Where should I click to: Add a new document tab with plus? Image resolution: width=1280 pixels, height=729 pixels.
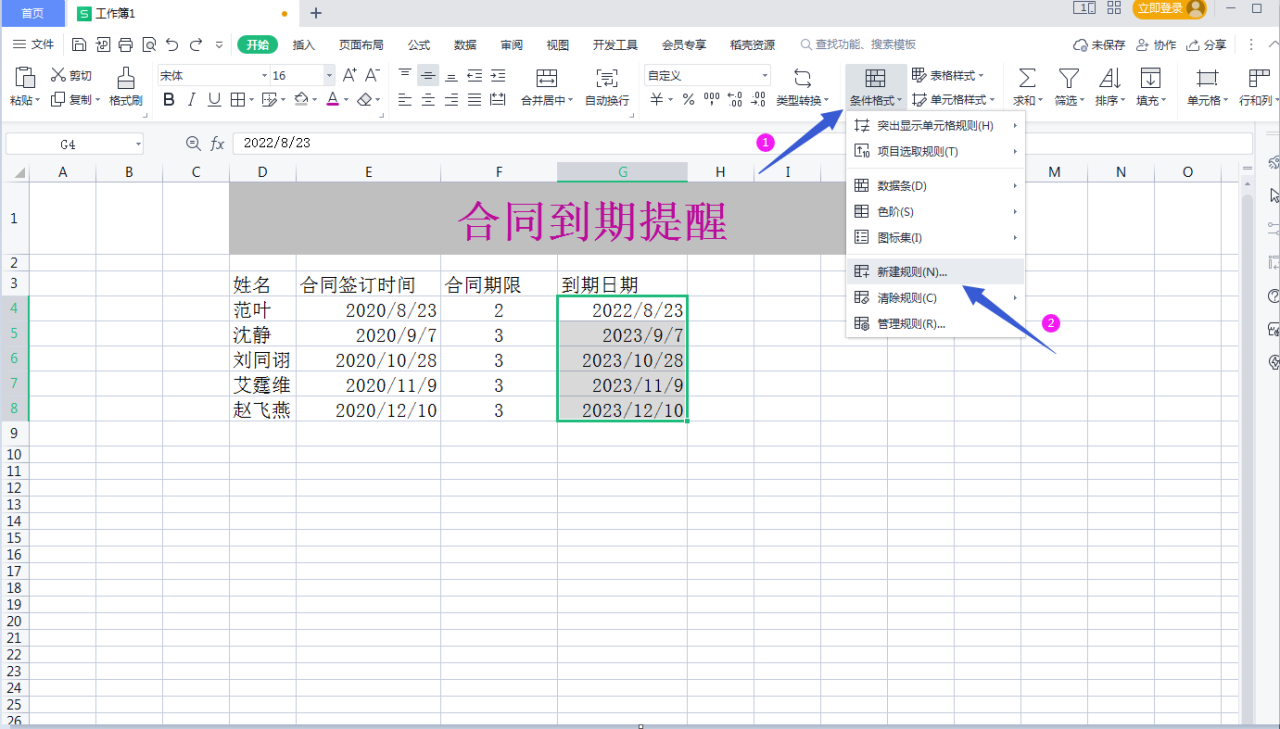(316, 13)
